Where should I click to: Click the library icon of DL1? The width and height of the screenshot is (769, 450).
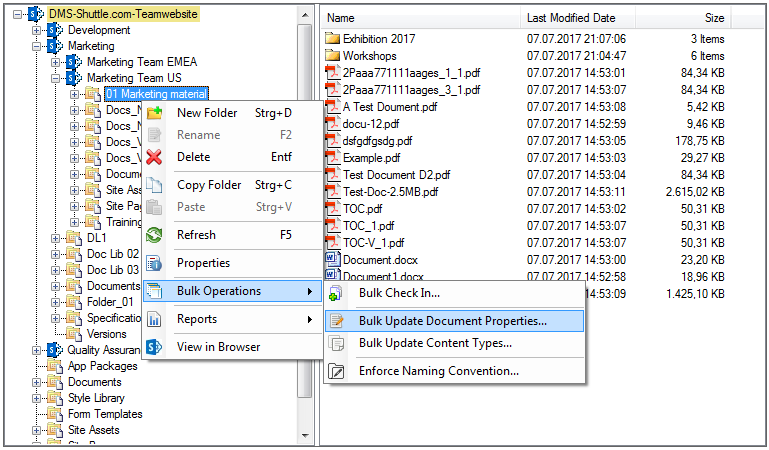click(x=74, y=238)
